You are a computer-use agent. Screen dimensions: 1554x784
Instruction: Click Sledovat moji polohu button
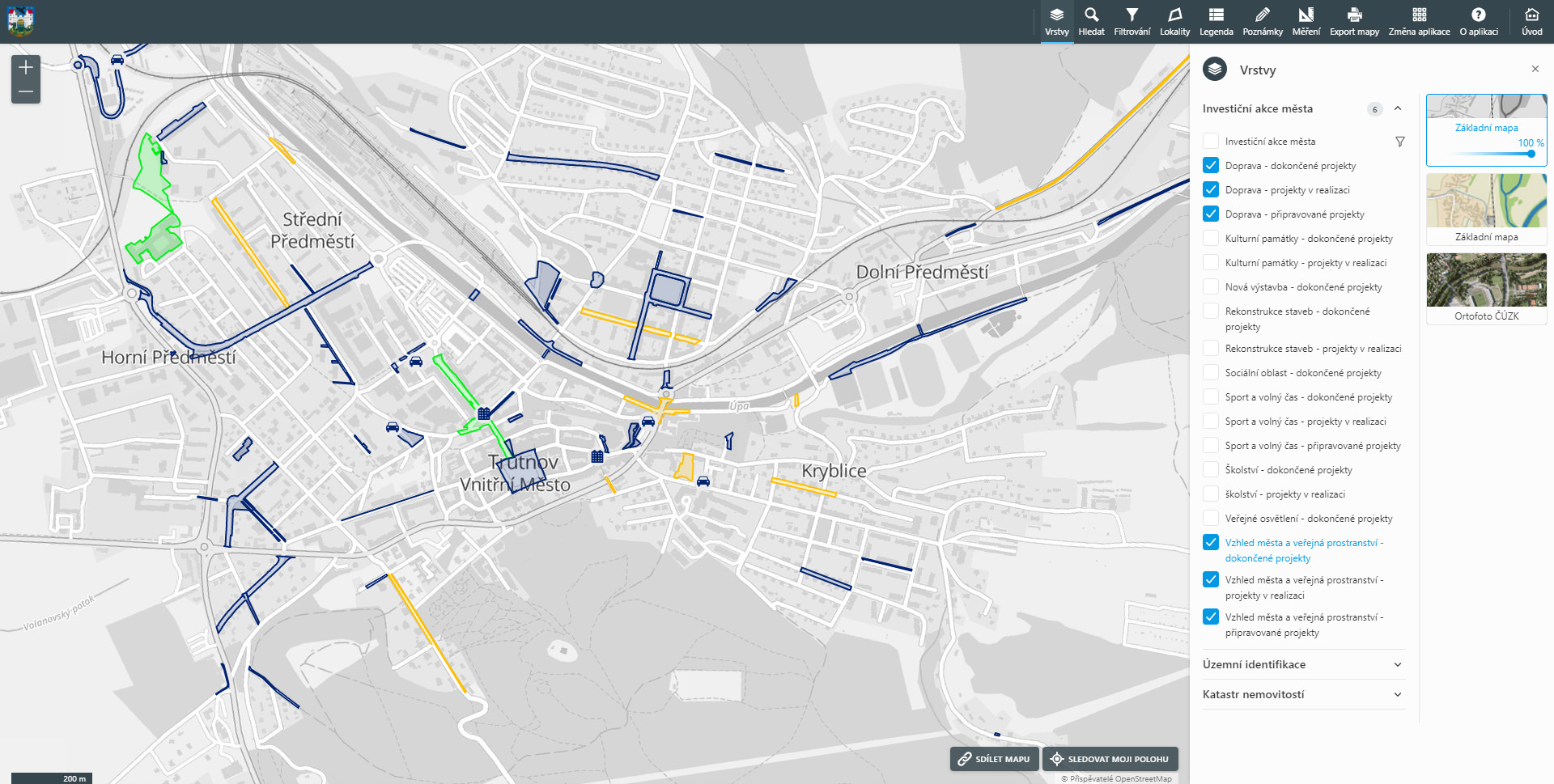pos(1110,759)
